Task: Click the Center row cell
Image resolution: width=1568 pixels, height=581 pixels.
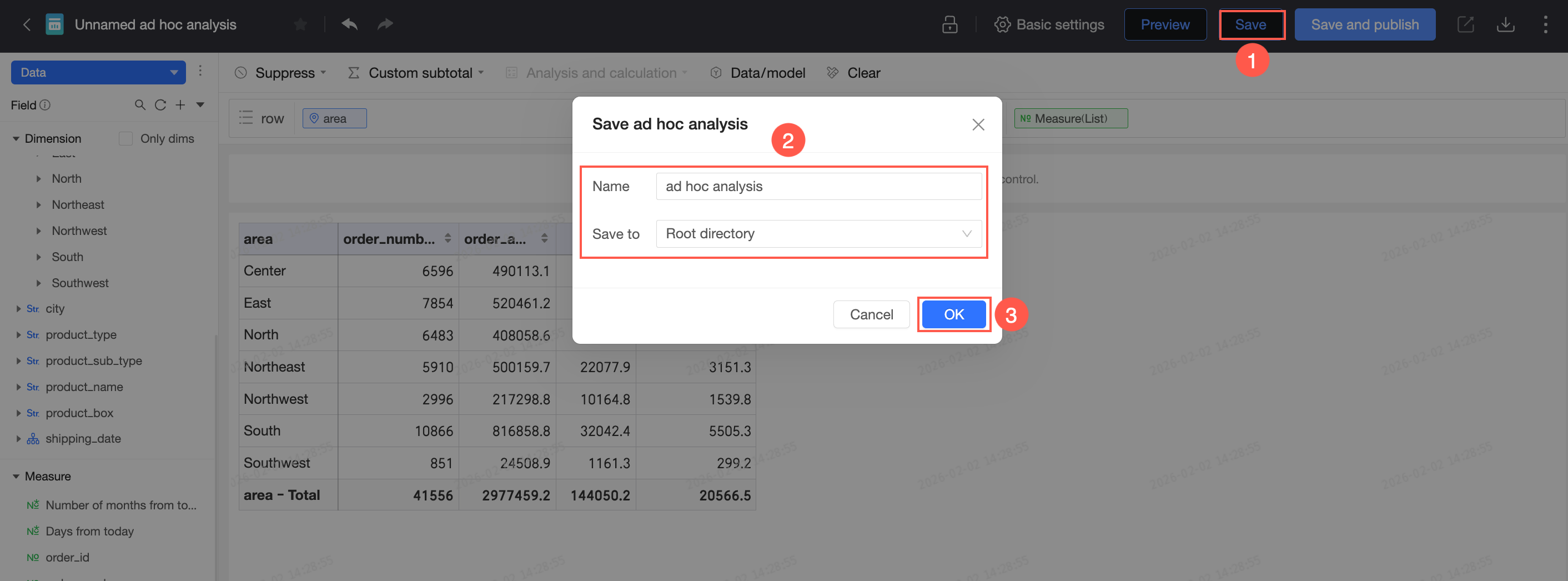Action: [x=288, y=271]
